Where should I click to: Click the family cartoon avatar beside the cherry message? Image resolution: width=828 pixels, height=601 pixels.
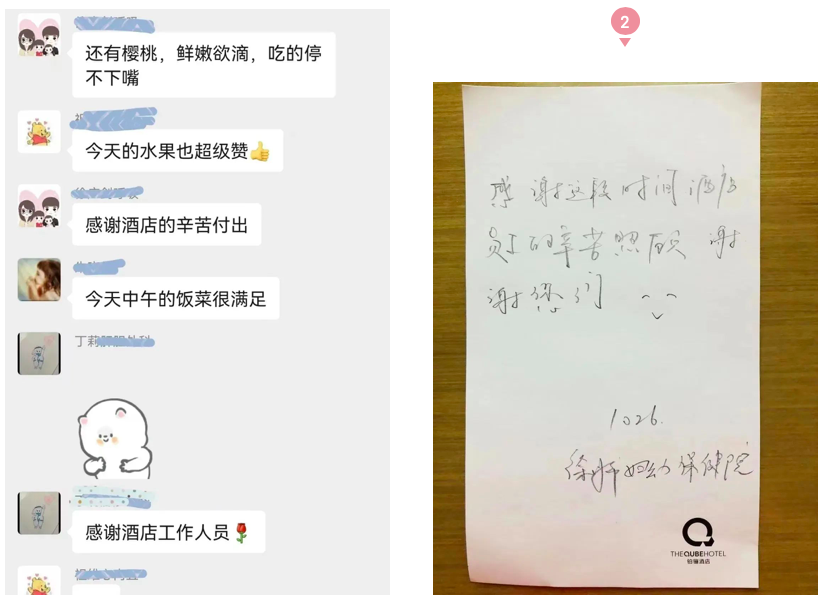[x=39, y=35]
